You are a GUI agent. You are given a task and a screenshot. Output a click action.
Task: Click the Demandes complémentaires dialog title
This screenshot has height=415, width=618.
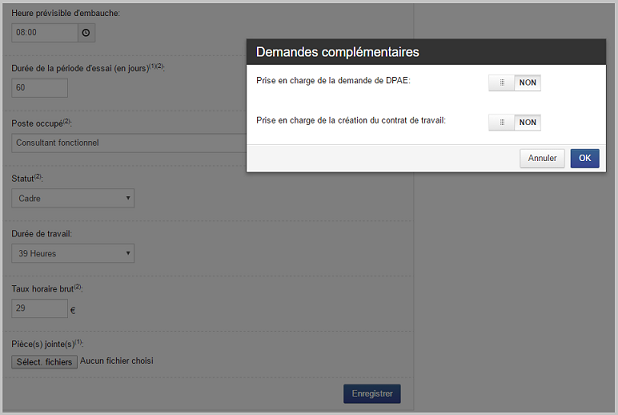(x=337, y=52)
